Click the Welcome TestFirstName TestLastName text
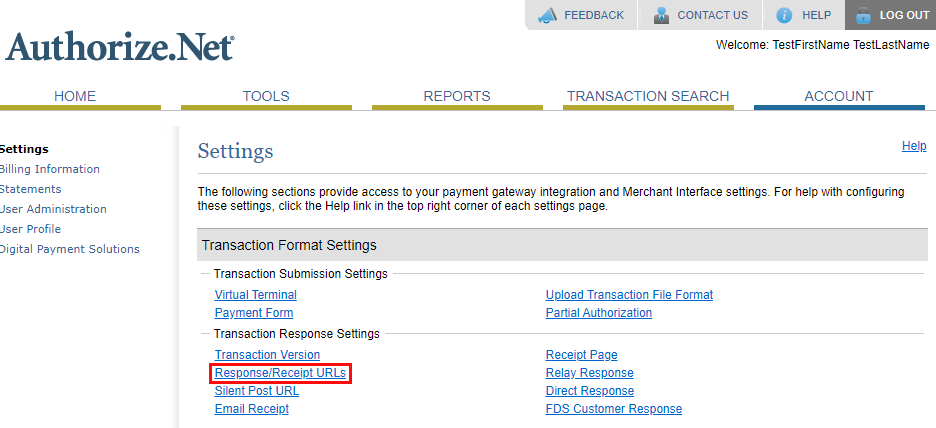 (823, 45)
